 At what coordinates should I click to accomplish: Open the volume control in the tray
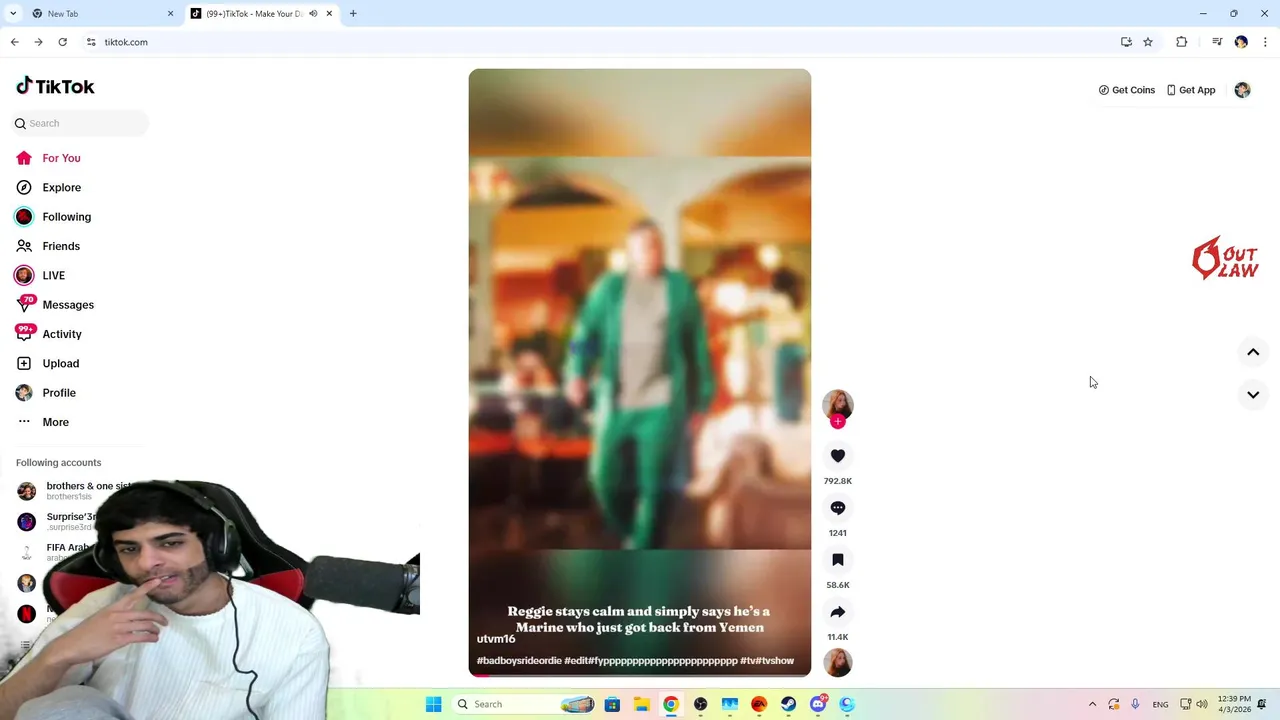(x=1202, y=704)
